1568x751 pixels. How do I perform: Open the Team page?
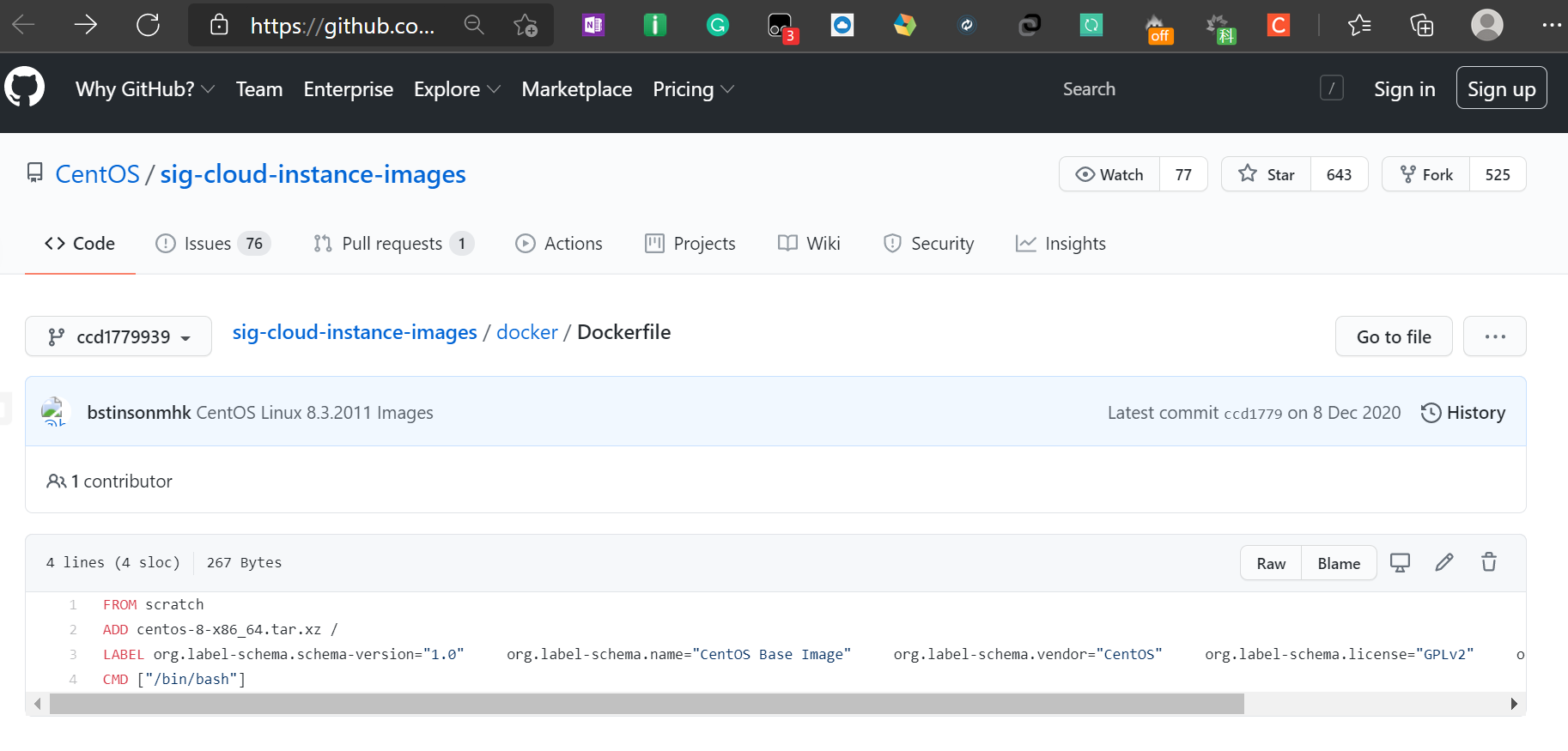[259, 89]
